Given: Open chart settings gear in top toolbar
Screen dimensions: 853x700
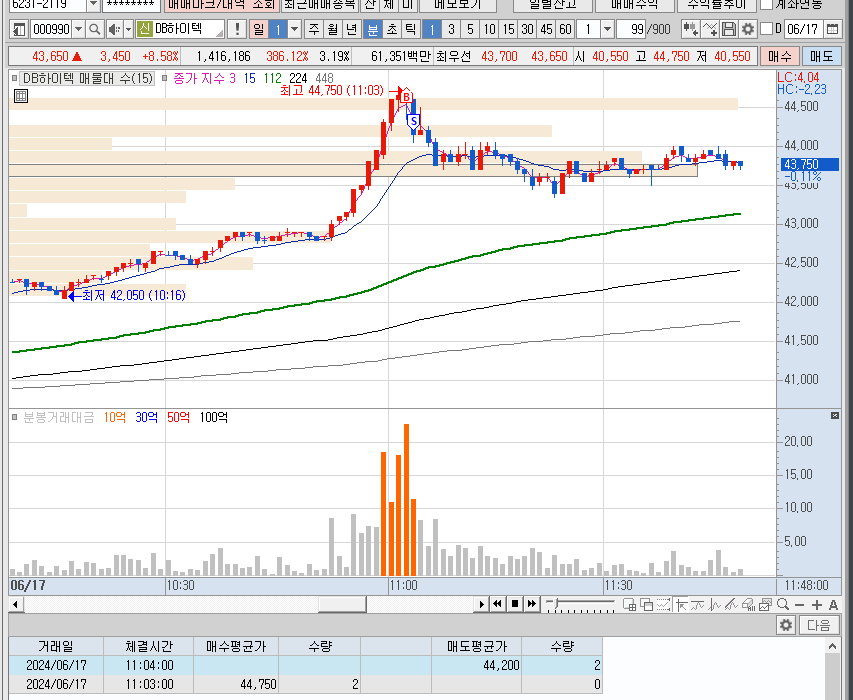Looking at the screenshot, I should 748,29.
